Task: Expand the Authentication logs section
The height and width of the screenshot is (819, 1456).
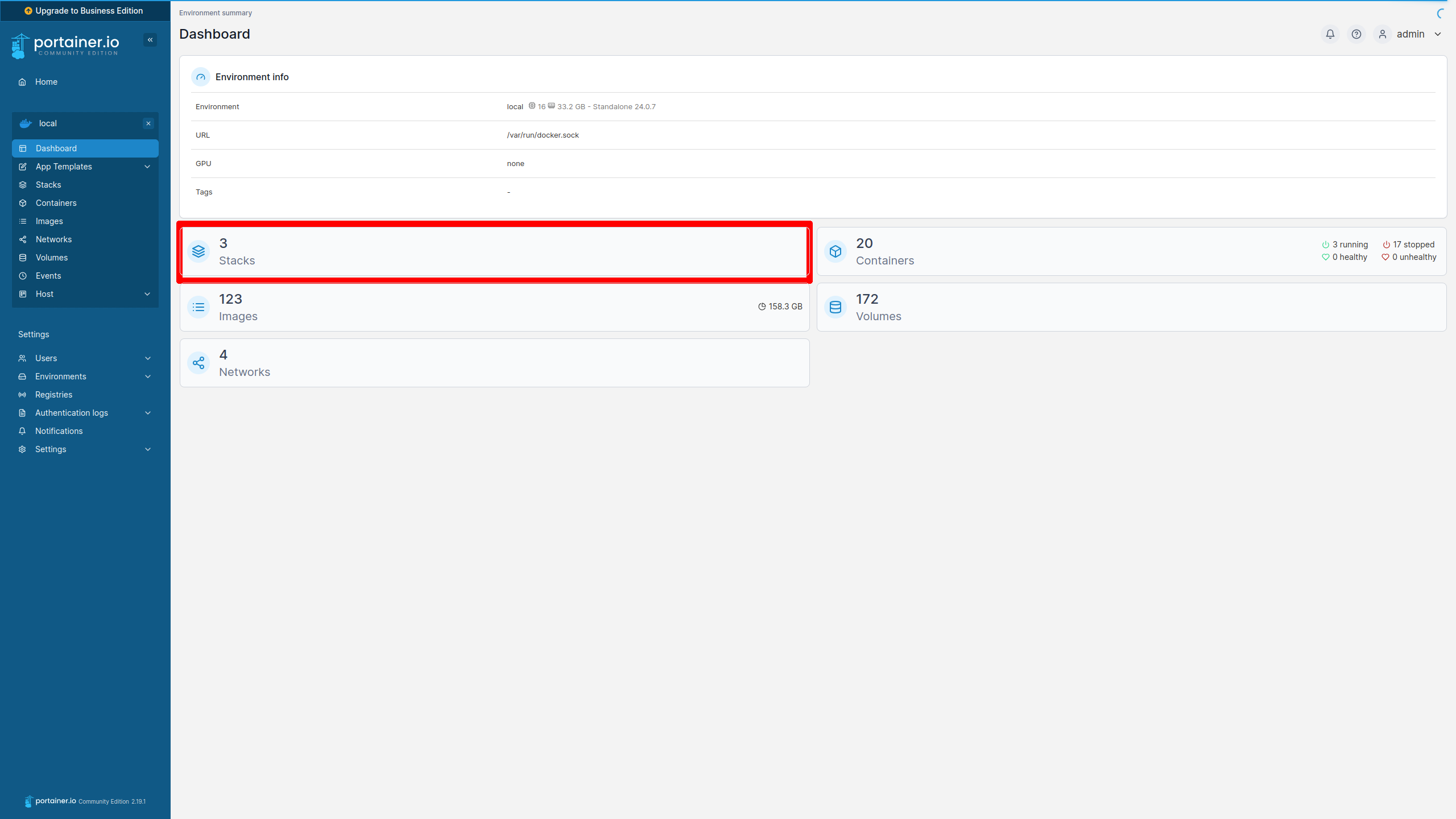Action: point(148,413)
